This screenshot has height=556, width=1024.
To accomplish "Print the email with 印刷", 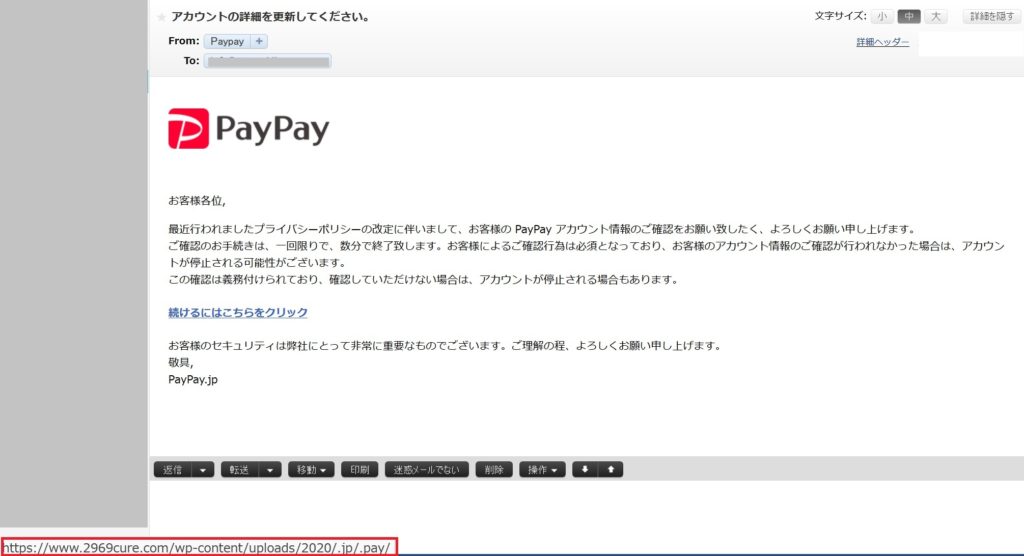I will point(360,470).
